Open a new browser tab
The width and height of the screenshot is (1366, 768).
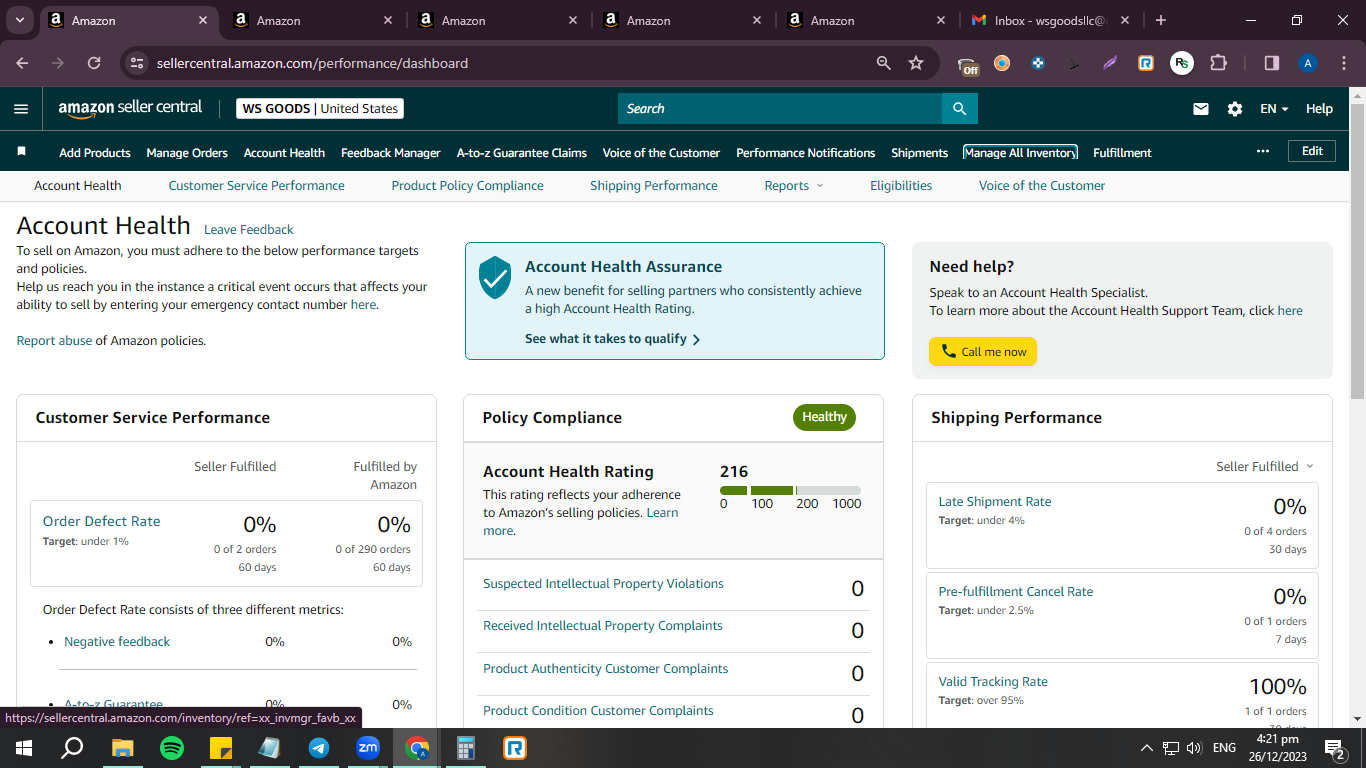tap(1160, 20)
